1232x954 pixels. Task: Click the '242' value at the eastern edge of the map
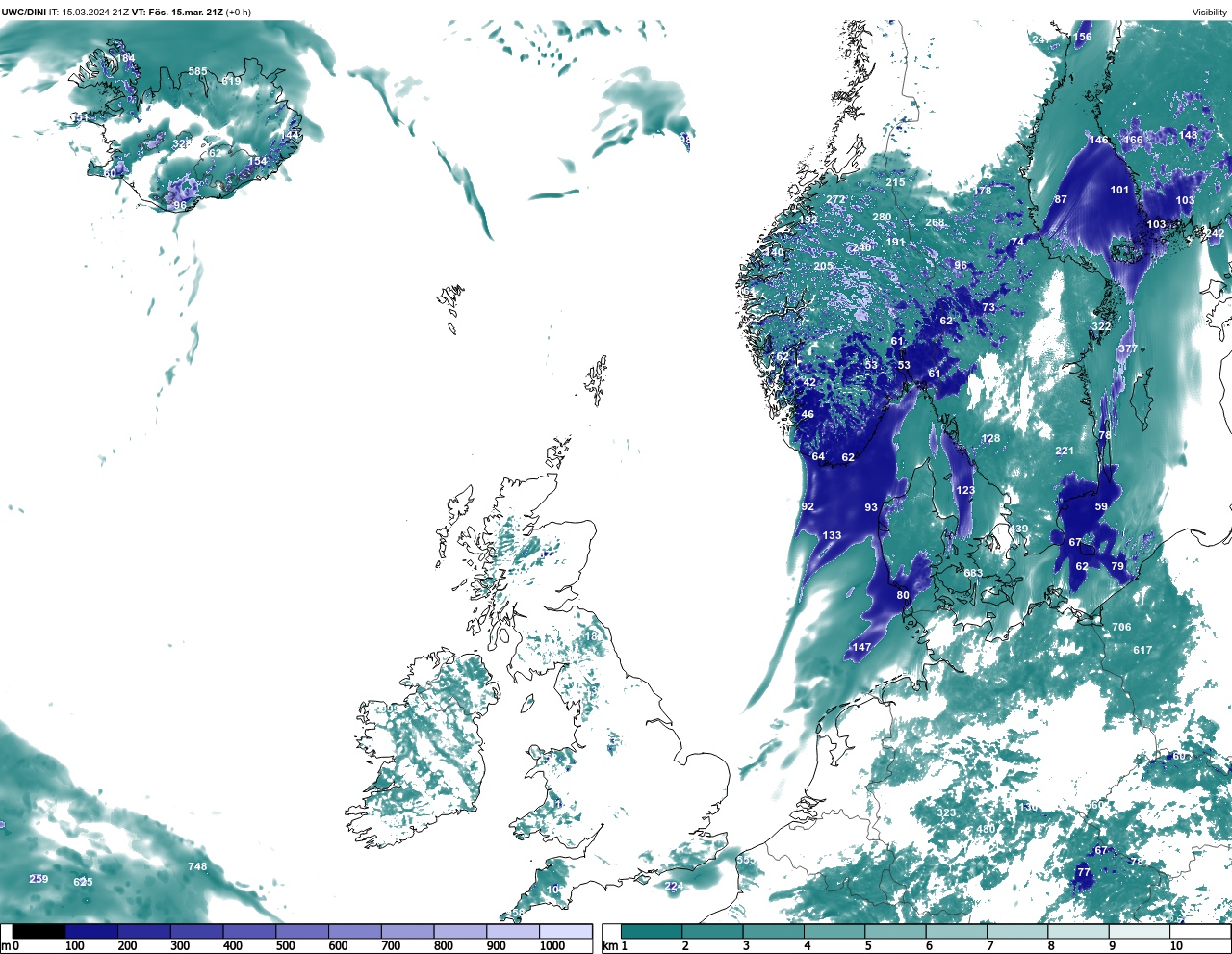(x=1216, y=233)
